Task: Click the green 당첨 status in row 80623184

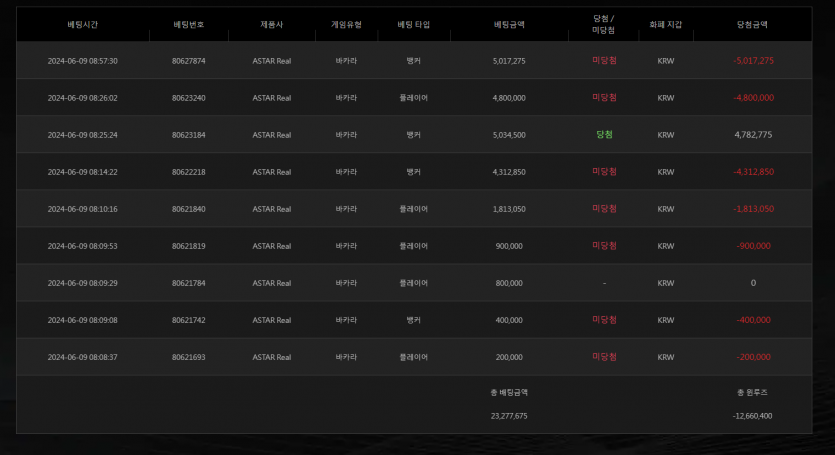Action: (604, 135)
